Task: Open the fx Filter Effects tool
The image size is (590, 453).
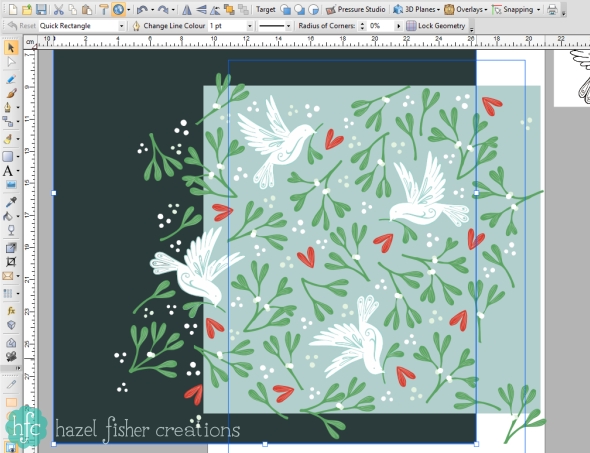Action: click(11, 311)
